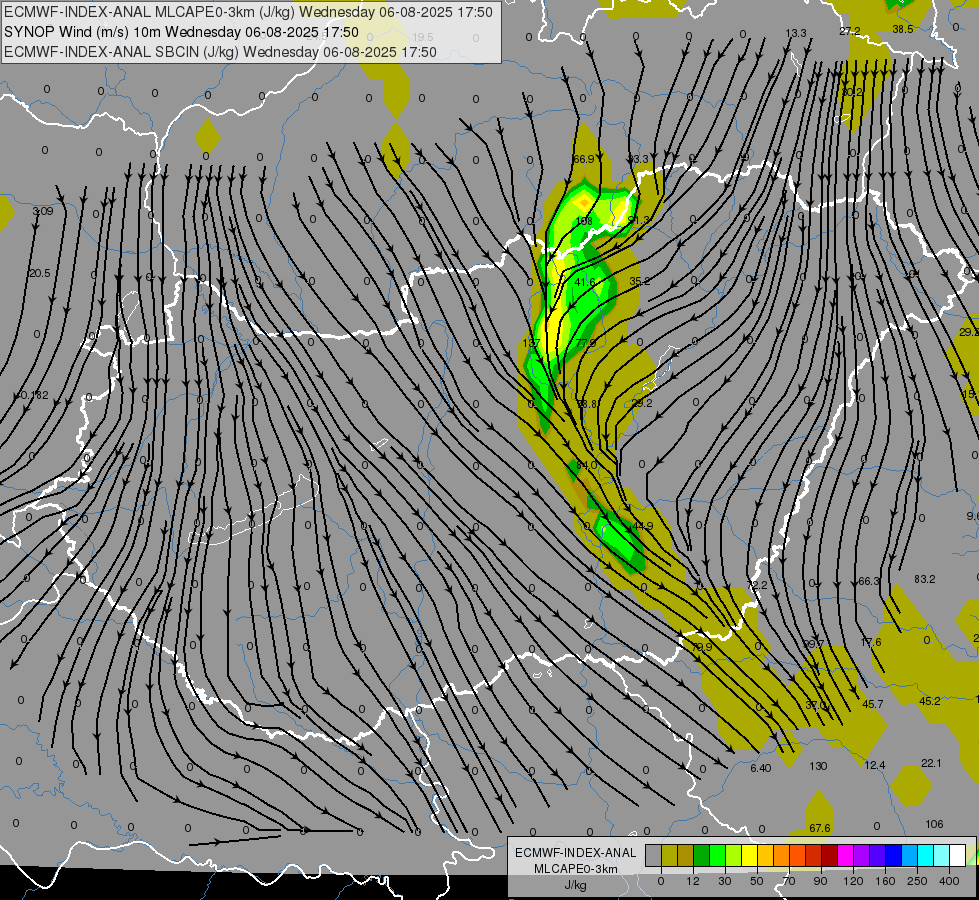Click the map value 20.5
Image resolution: width=979 pixels, height=900 pixels.
click(39, 273)
